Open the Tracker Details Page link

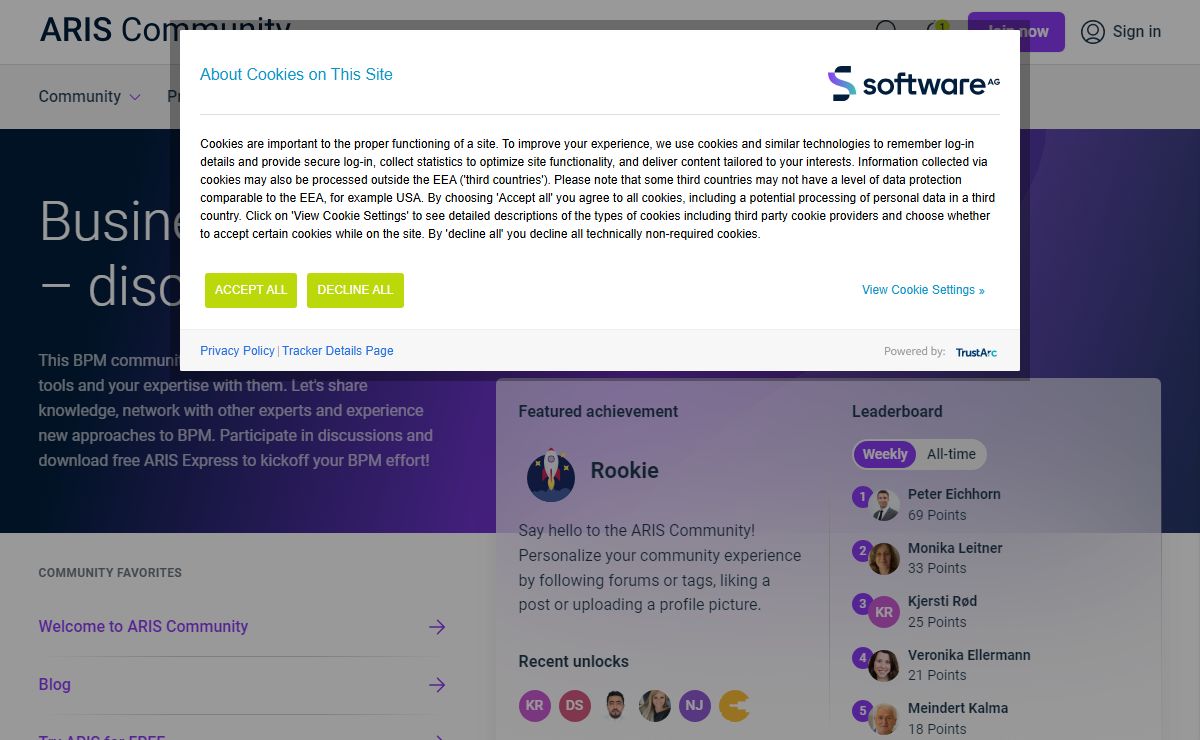tap(337, 351)
